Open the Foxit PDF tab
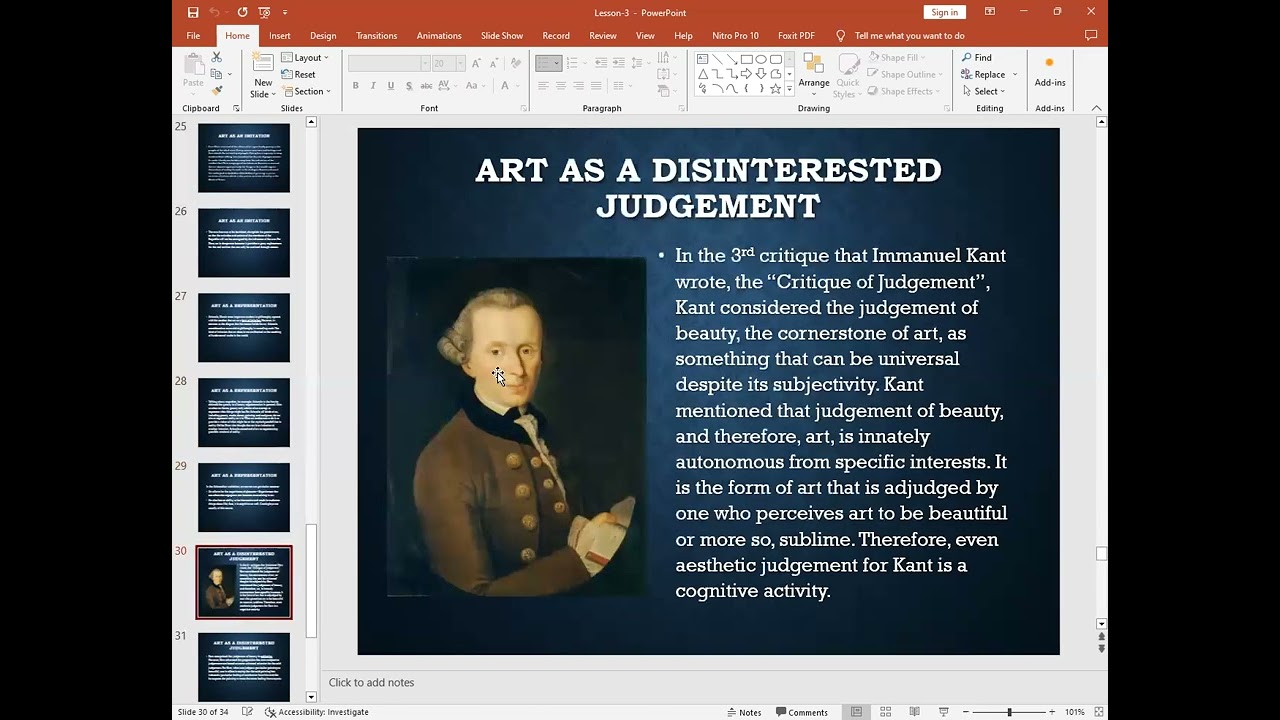 796,35
